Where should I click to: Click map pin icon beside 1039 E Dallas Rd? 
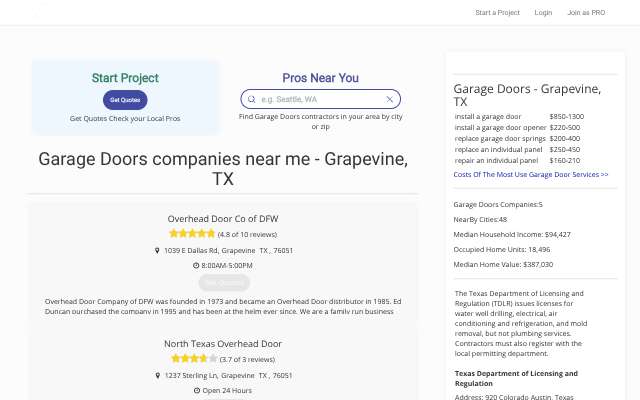(x=157, y=250)
